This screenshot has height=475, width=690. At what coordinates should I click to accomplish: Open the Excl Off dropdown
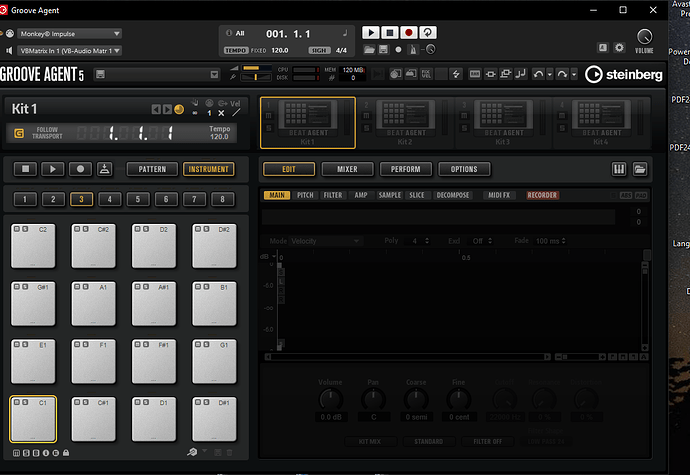(x=481, y=241)
